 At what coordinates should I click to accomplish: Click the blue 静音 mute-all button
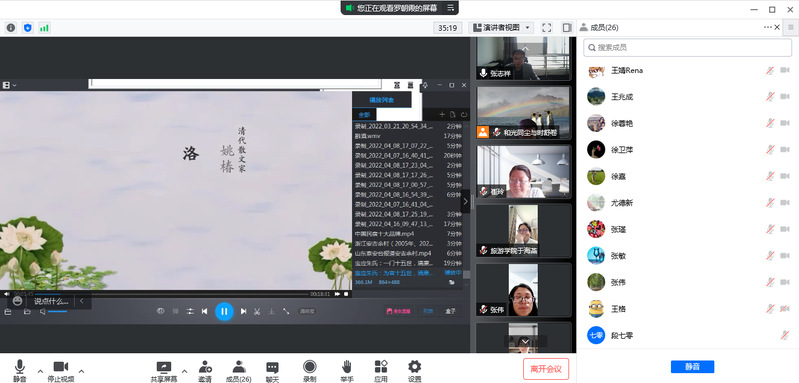coord(692,367)
